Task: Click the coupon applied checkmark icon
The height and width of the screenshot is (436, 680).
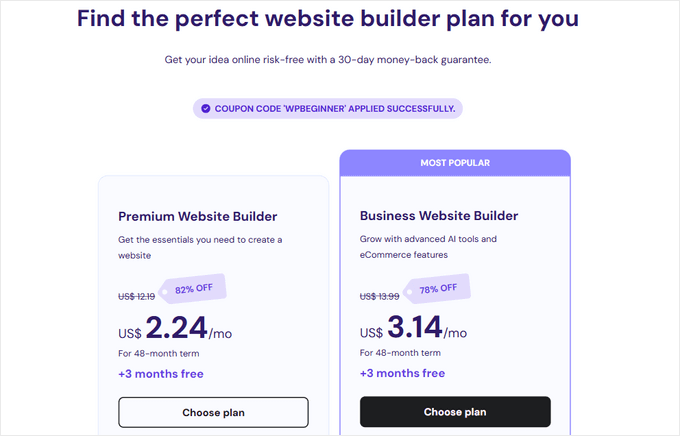Action: coord(205,108)
